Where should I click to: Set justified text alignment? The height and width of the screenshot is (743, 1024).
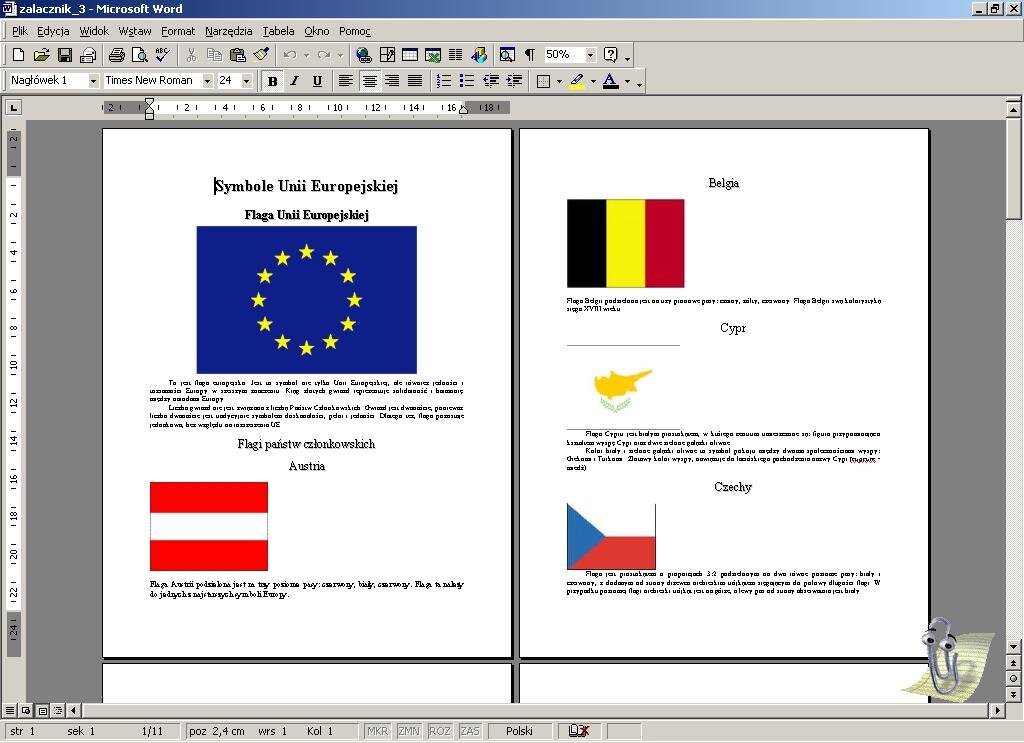pos(415,81)
